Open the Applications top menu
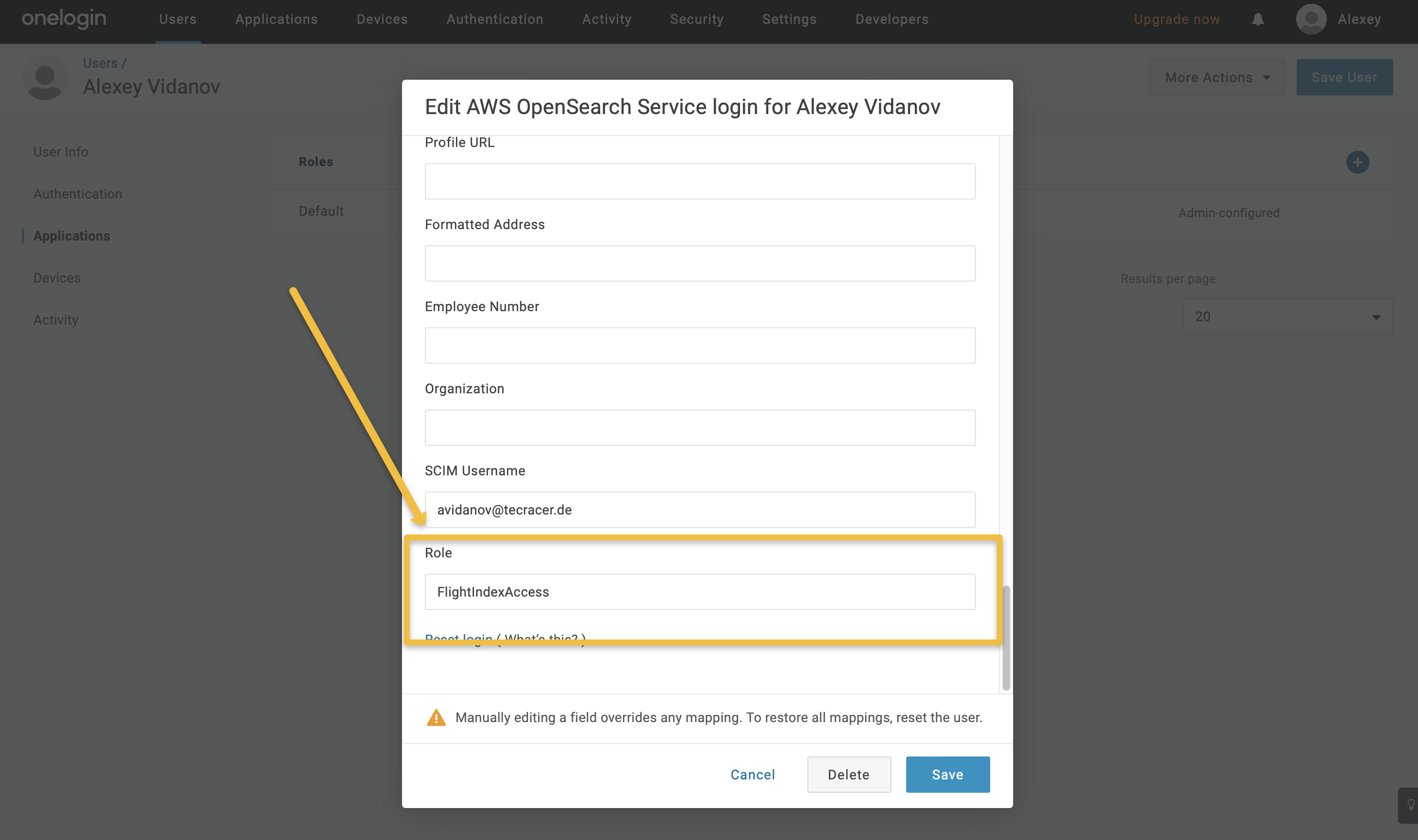1418x840 pixels. [x=276, y=19]
